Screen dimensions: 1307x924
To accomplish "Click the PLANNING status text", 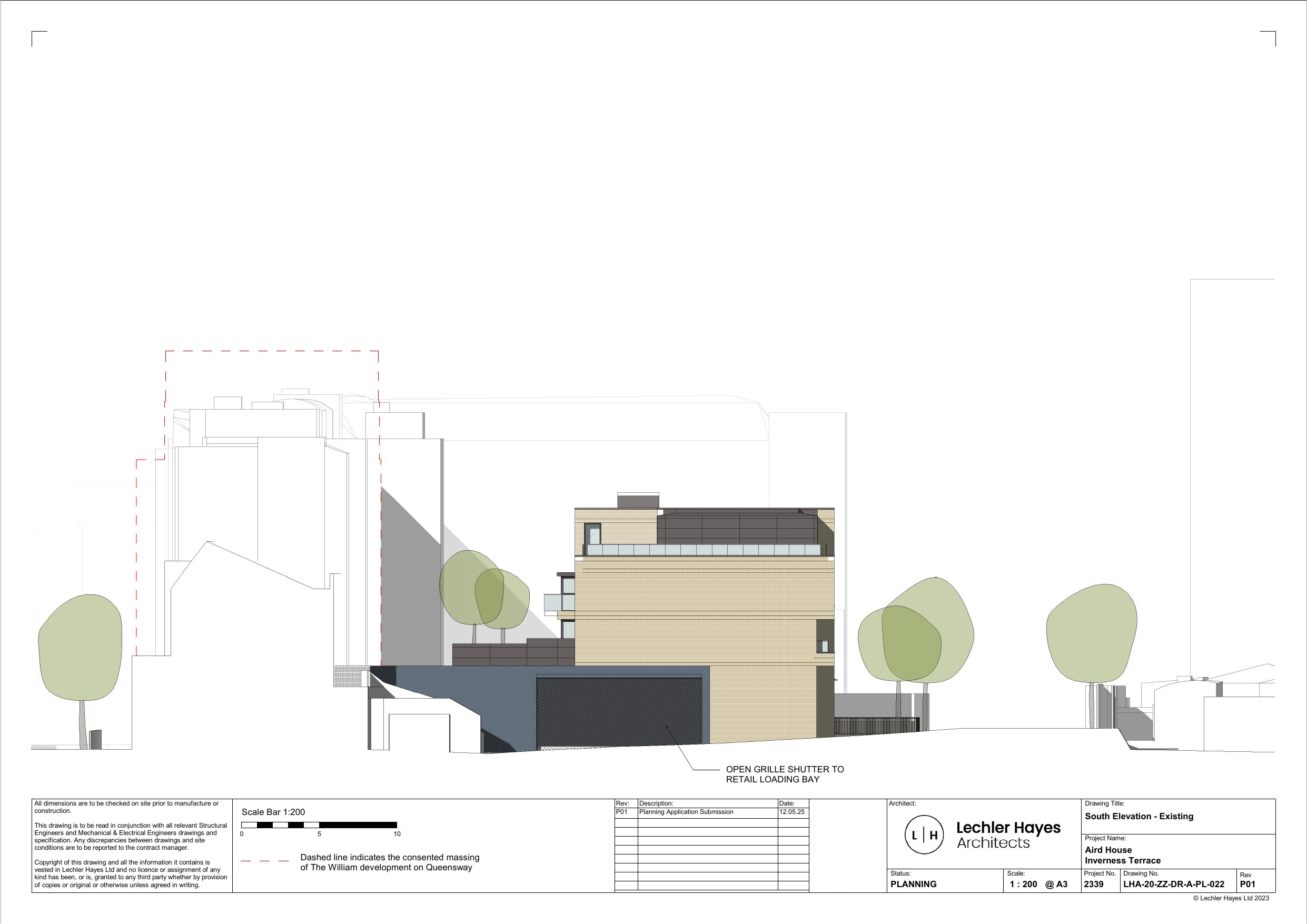I will click(x=913, y=884).
